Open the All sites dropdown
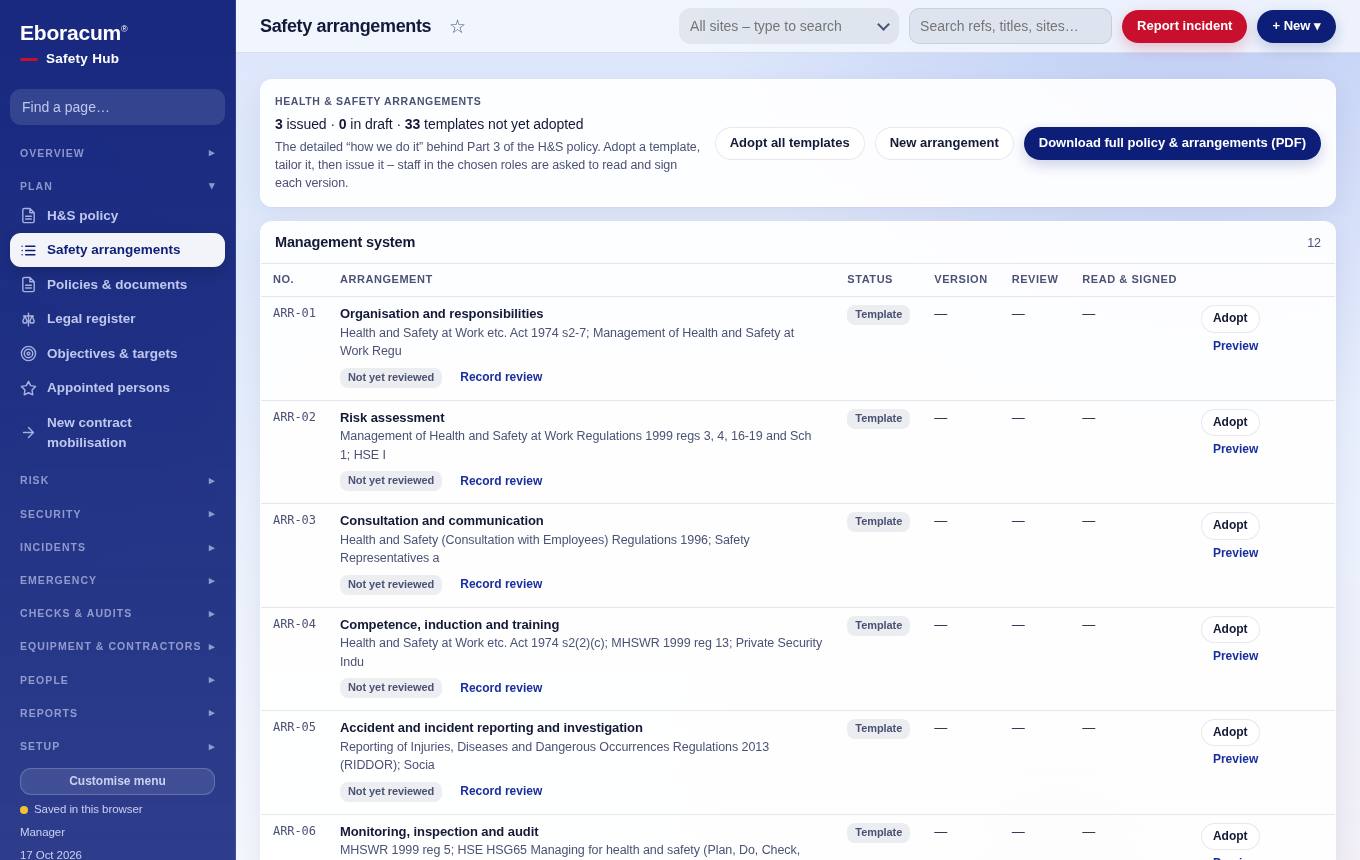Image resolution: width=1360 pixels, height=860 pixels. (789, 26)
